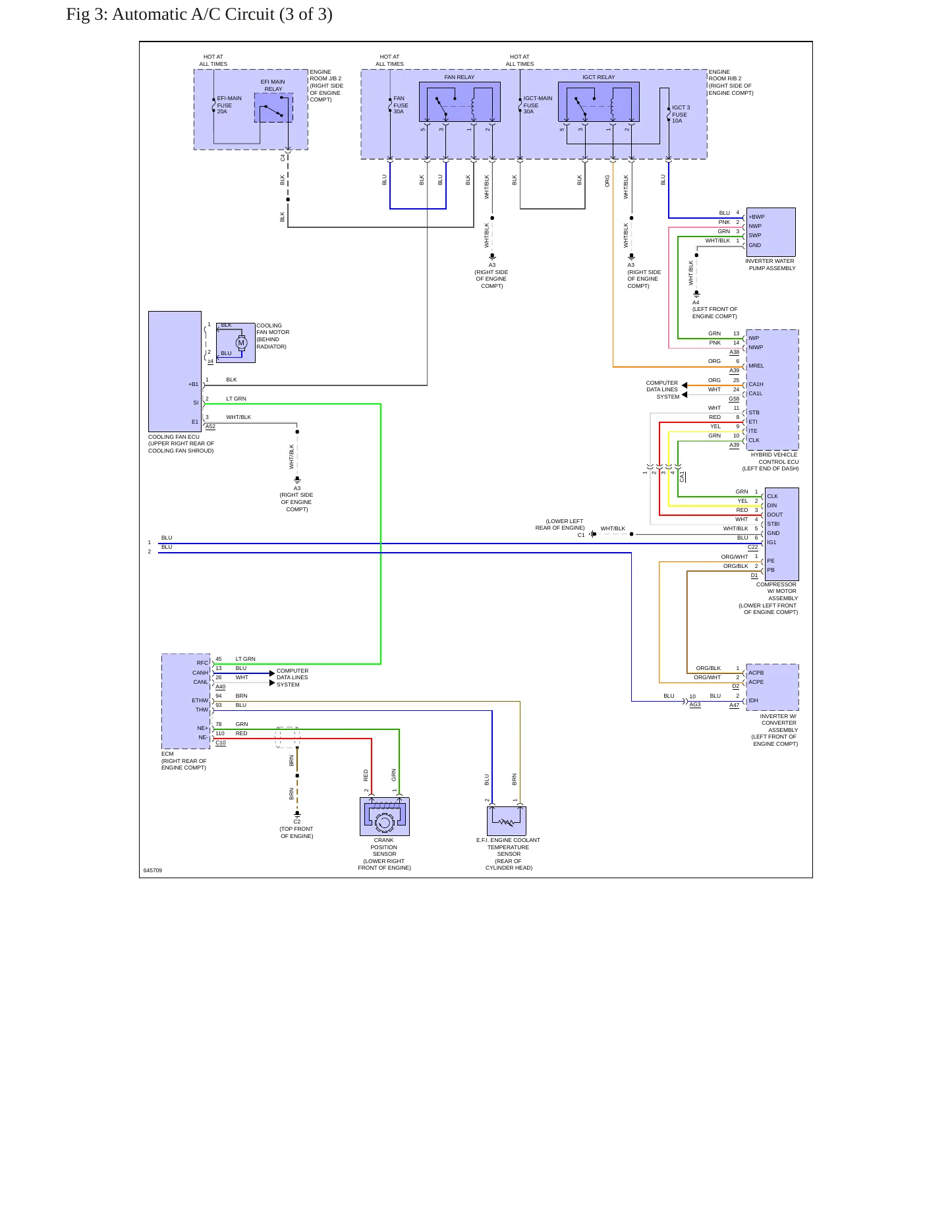The image size is (952, 1232).
Task: Click the 'A47' connector label
Action: click(x=734, y=705)
